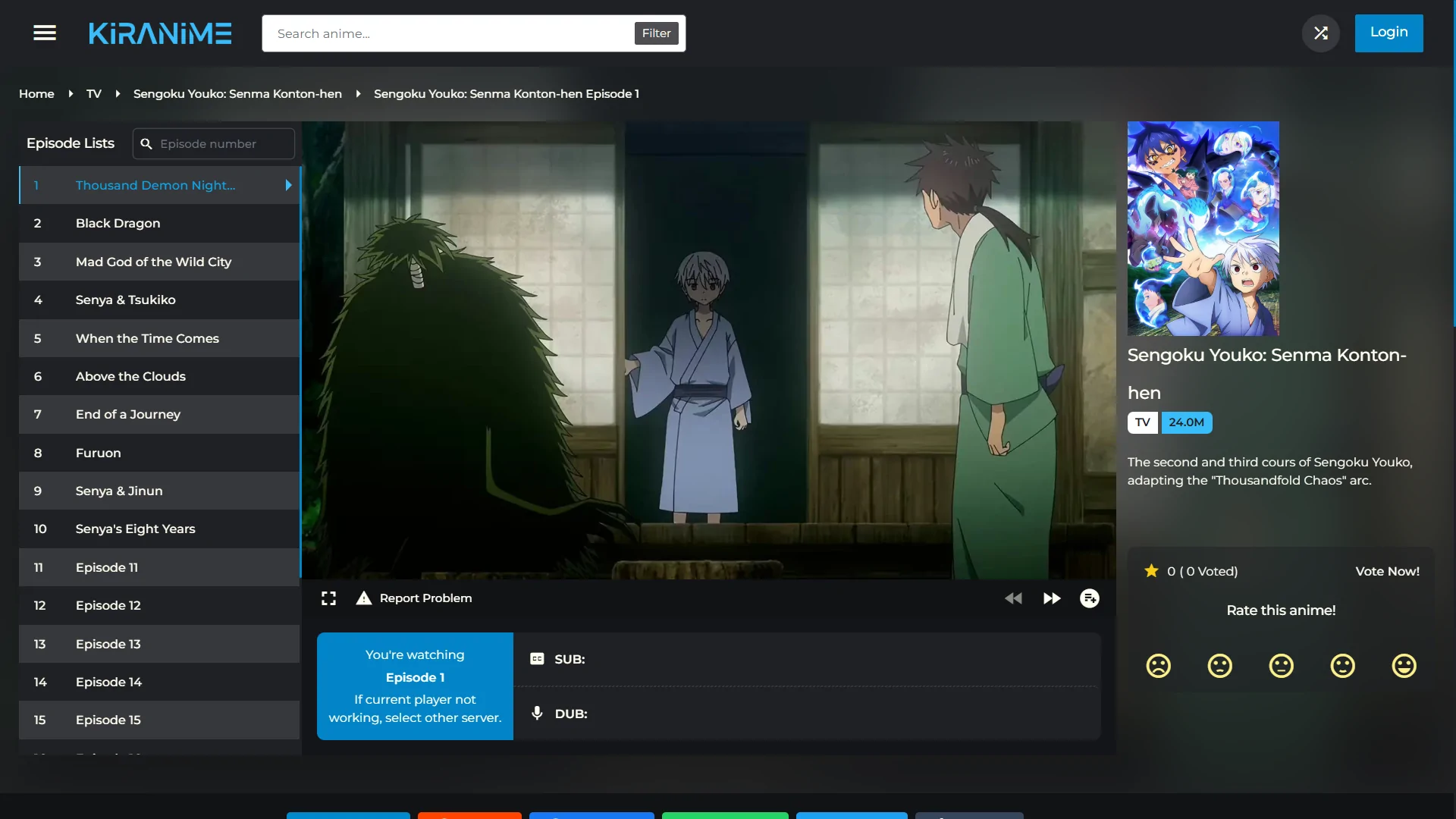Open the hamburger navigation menu

coord(45,33)
